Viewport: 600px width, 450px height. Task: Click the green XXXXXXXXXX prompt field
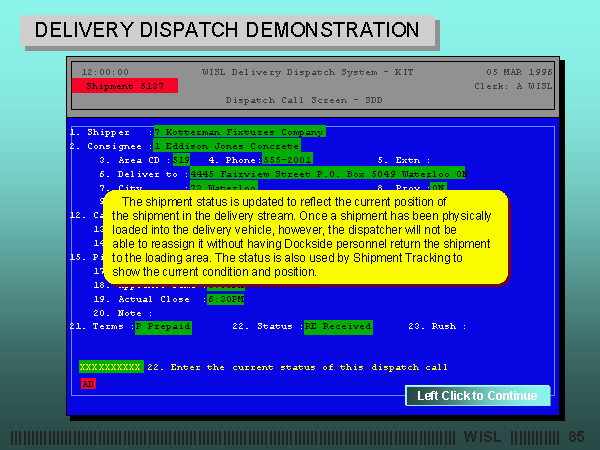pyautogui.click(x=110, y=367)
